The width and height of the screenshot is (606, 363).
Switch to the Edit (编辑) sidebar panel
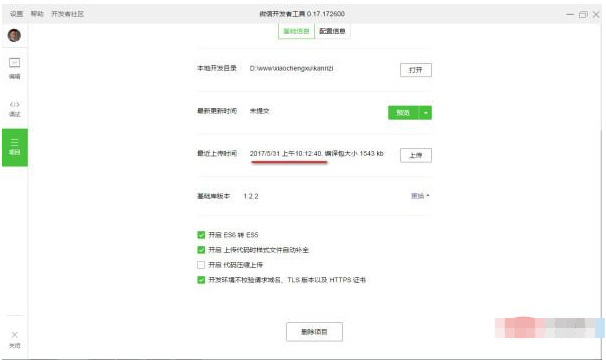coord(14,68)
